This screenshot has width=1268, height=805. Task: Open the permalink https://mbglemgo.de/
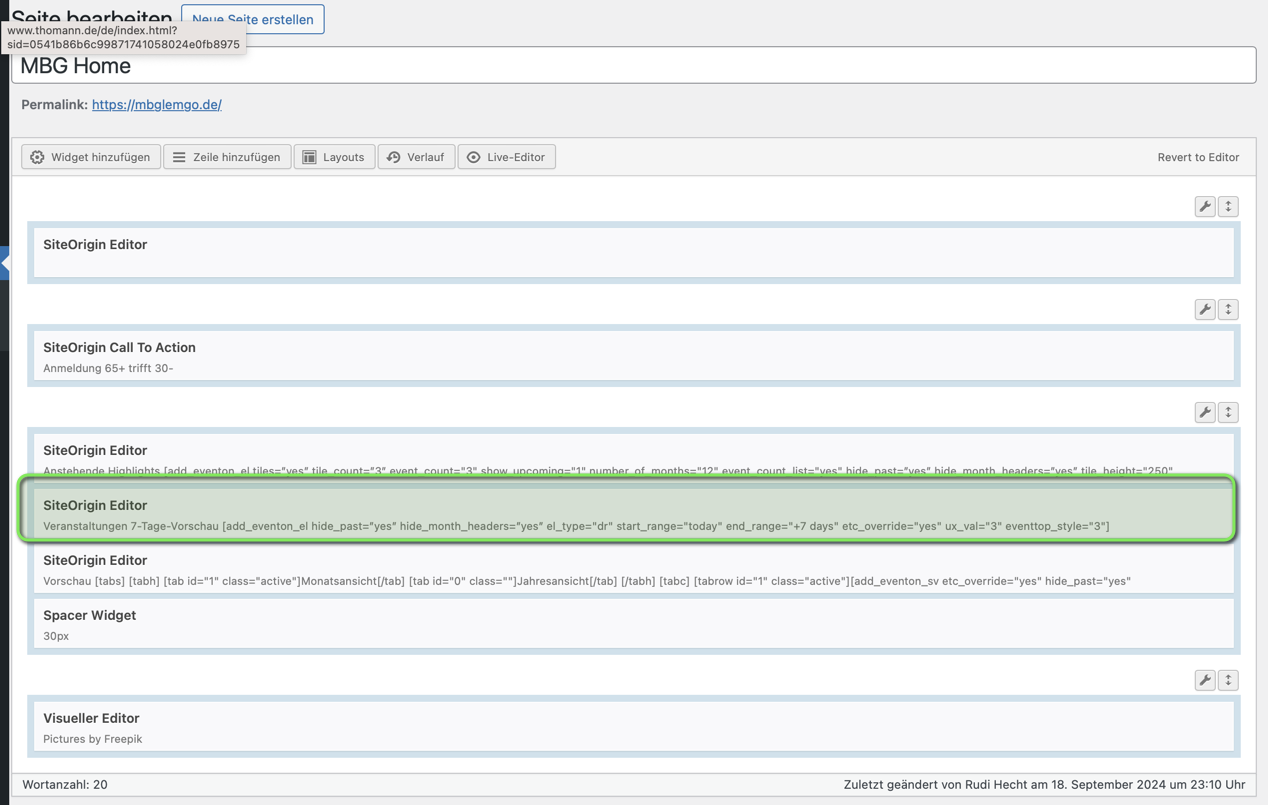tap(157, 104)
